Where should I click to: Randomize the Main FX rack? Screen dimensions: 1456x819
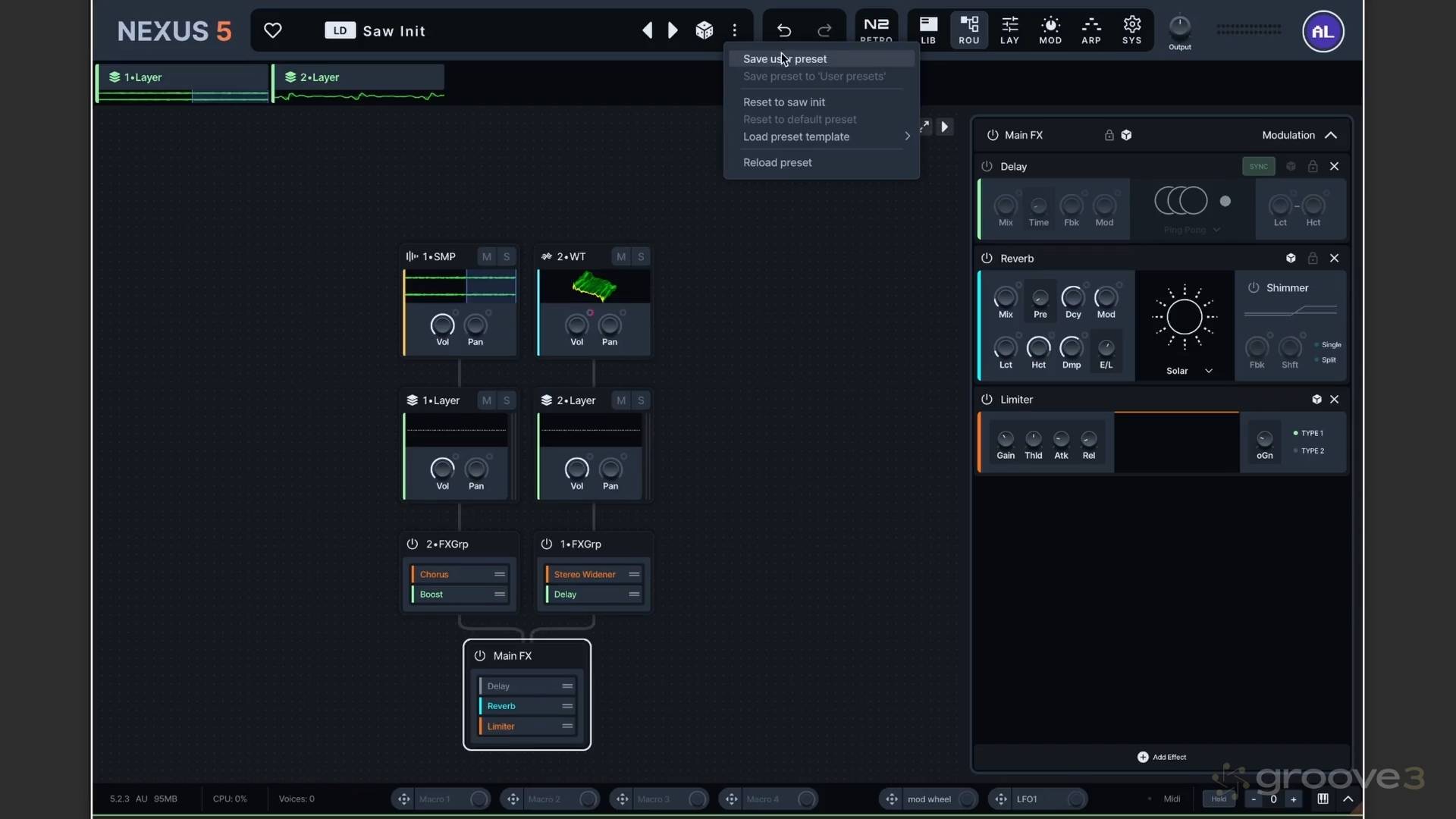[x=1126, y=135]
